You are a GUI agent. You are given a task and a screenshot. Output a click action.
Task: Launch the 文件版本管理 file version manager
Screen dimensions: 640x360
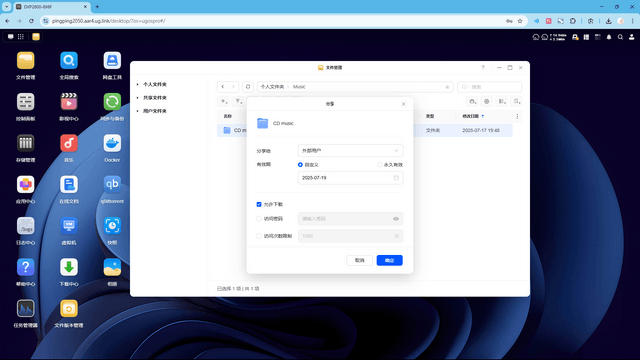click(69, 309)
